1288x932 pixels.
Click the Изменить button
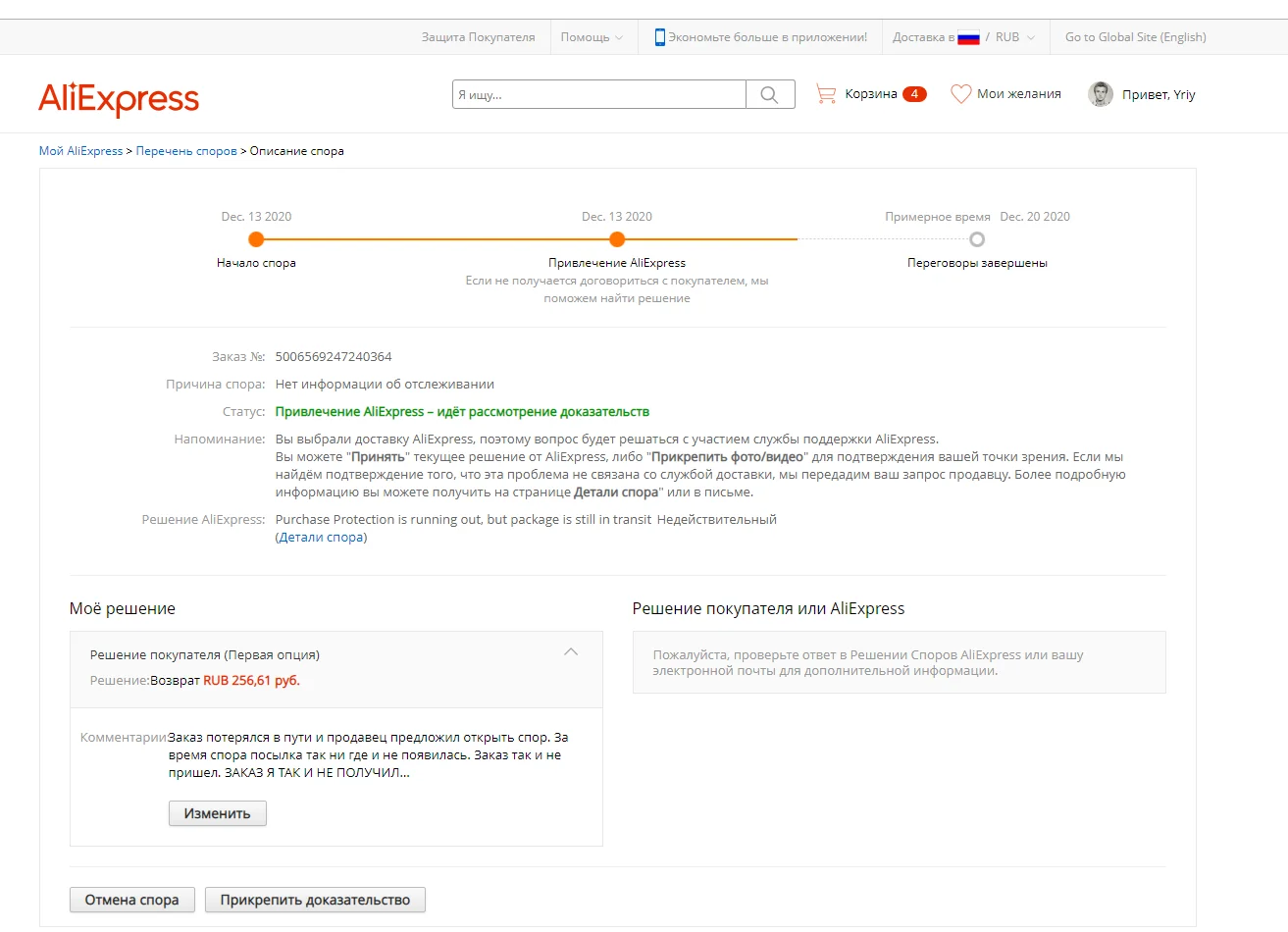coord(218,813)
